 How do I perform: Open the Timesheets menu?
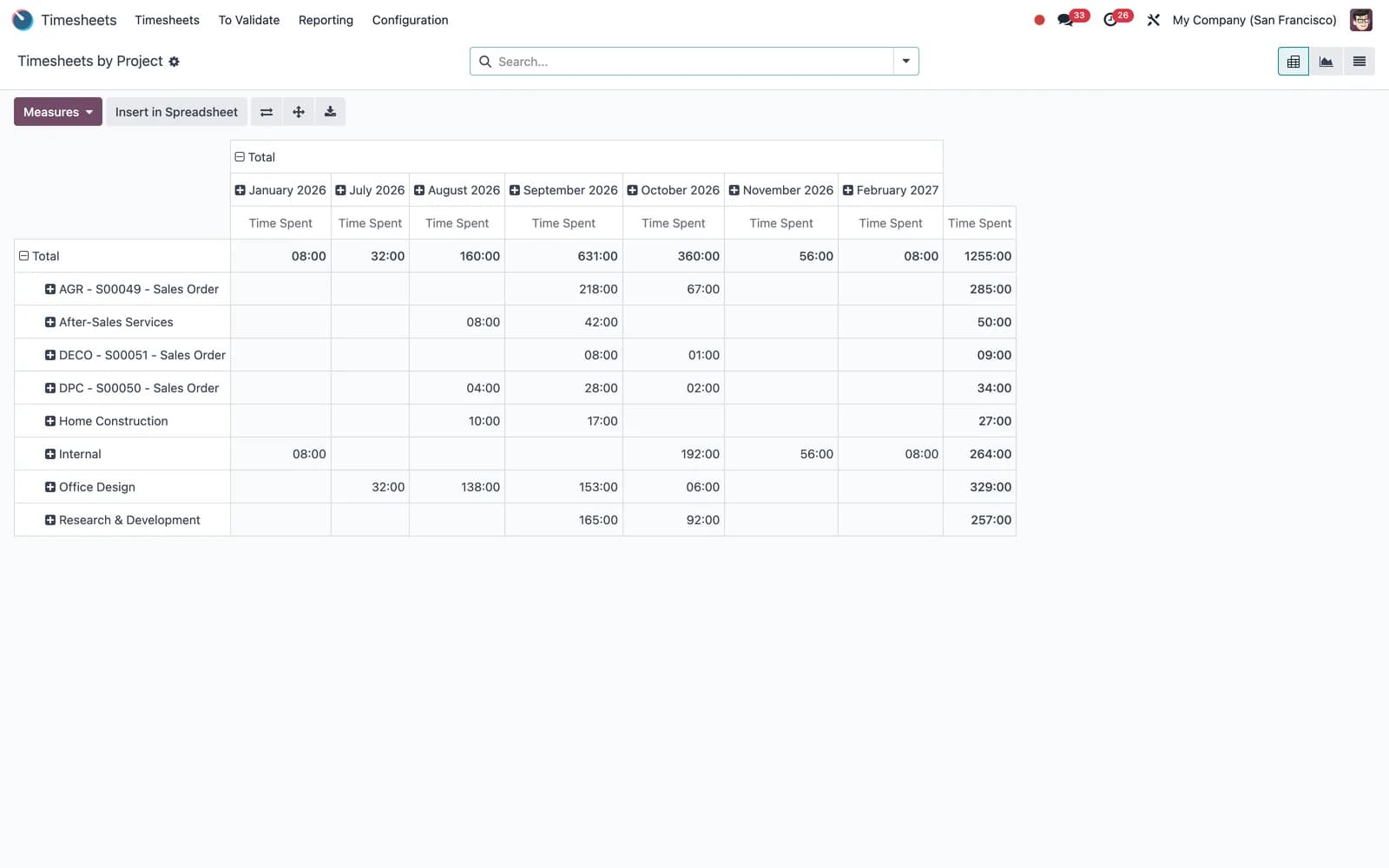pyautogui.click(x=167, y=20)
